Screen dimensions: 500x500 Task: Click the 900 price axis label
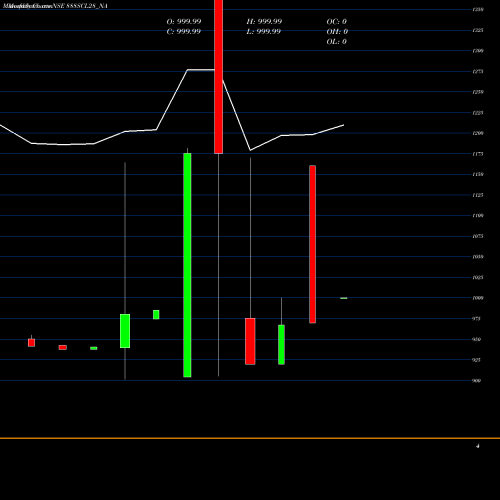476,380
